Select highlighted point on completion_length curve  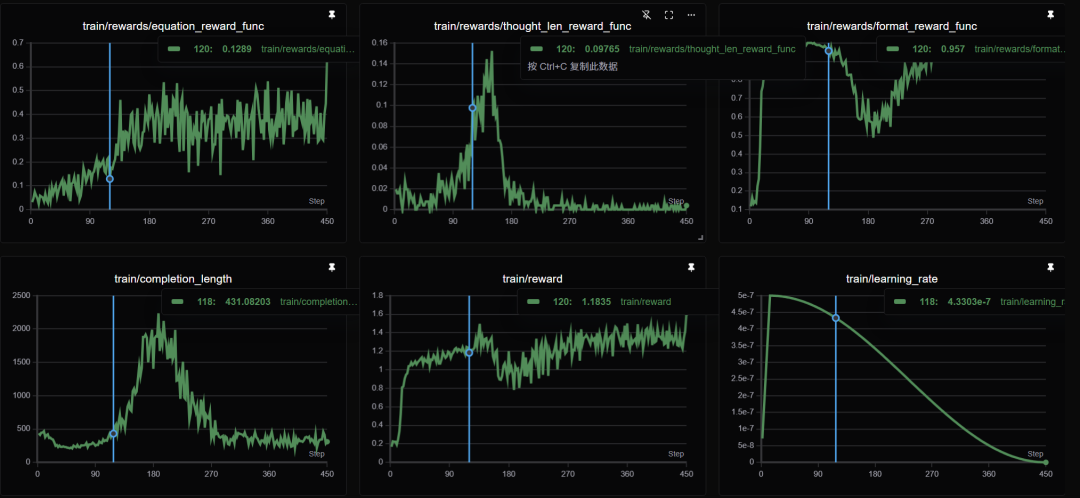(x=113, y=433)
